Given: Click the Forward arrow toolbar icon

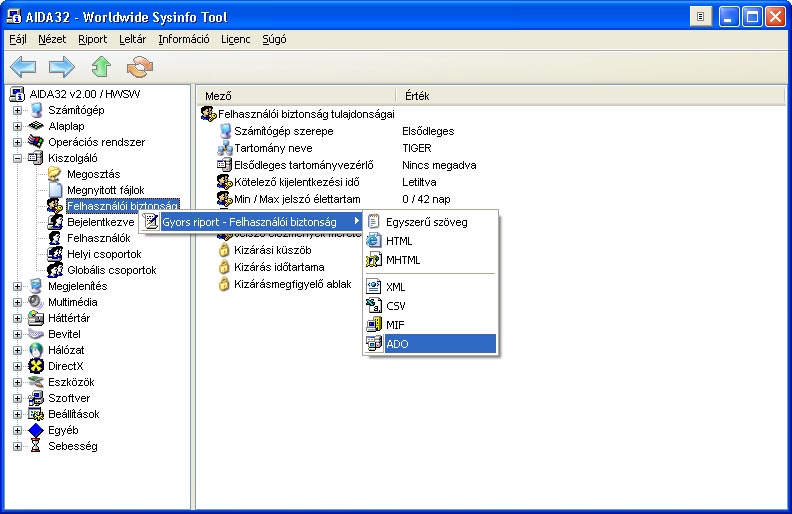Looking at the screenshot, I should [x=62, y=67].
